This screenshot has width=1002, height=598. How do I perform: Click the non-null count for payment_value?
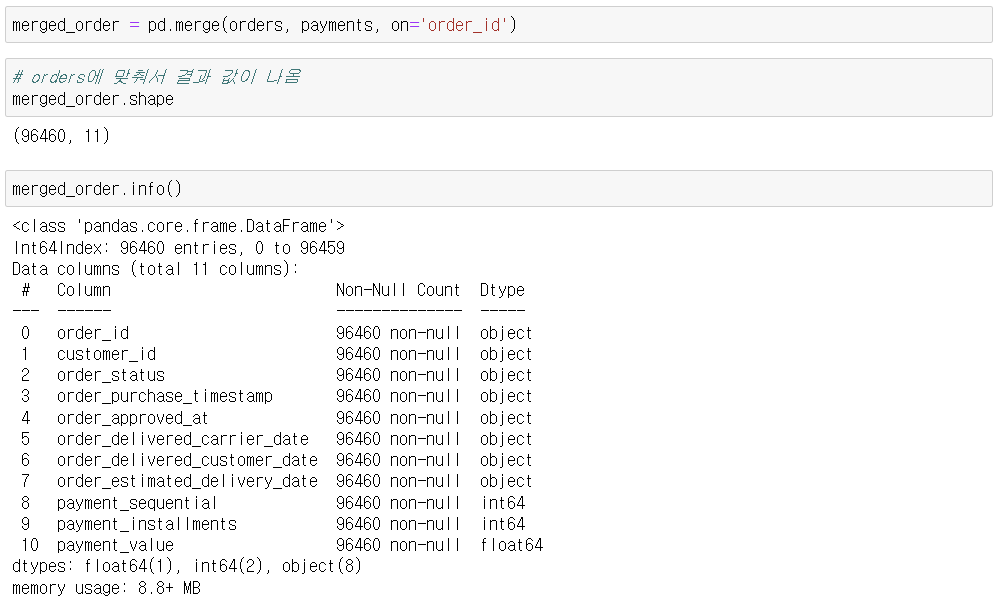point(397,545)
